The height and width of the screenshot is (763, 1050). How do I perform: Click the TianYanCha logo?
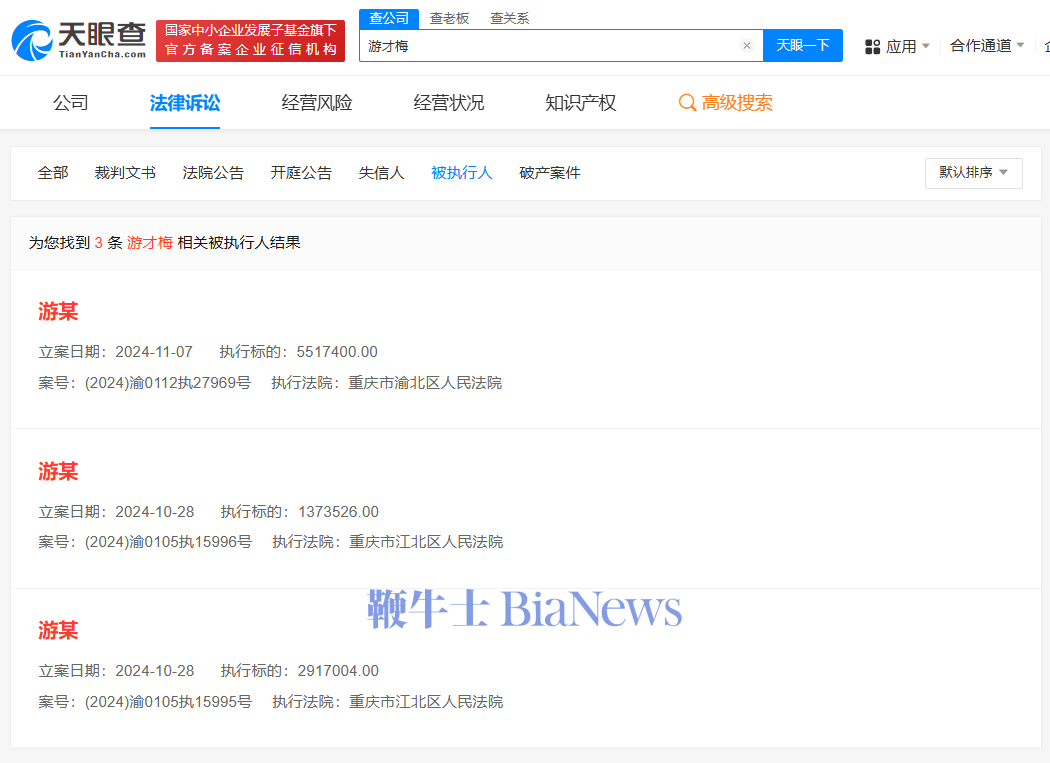pos(79,40)
